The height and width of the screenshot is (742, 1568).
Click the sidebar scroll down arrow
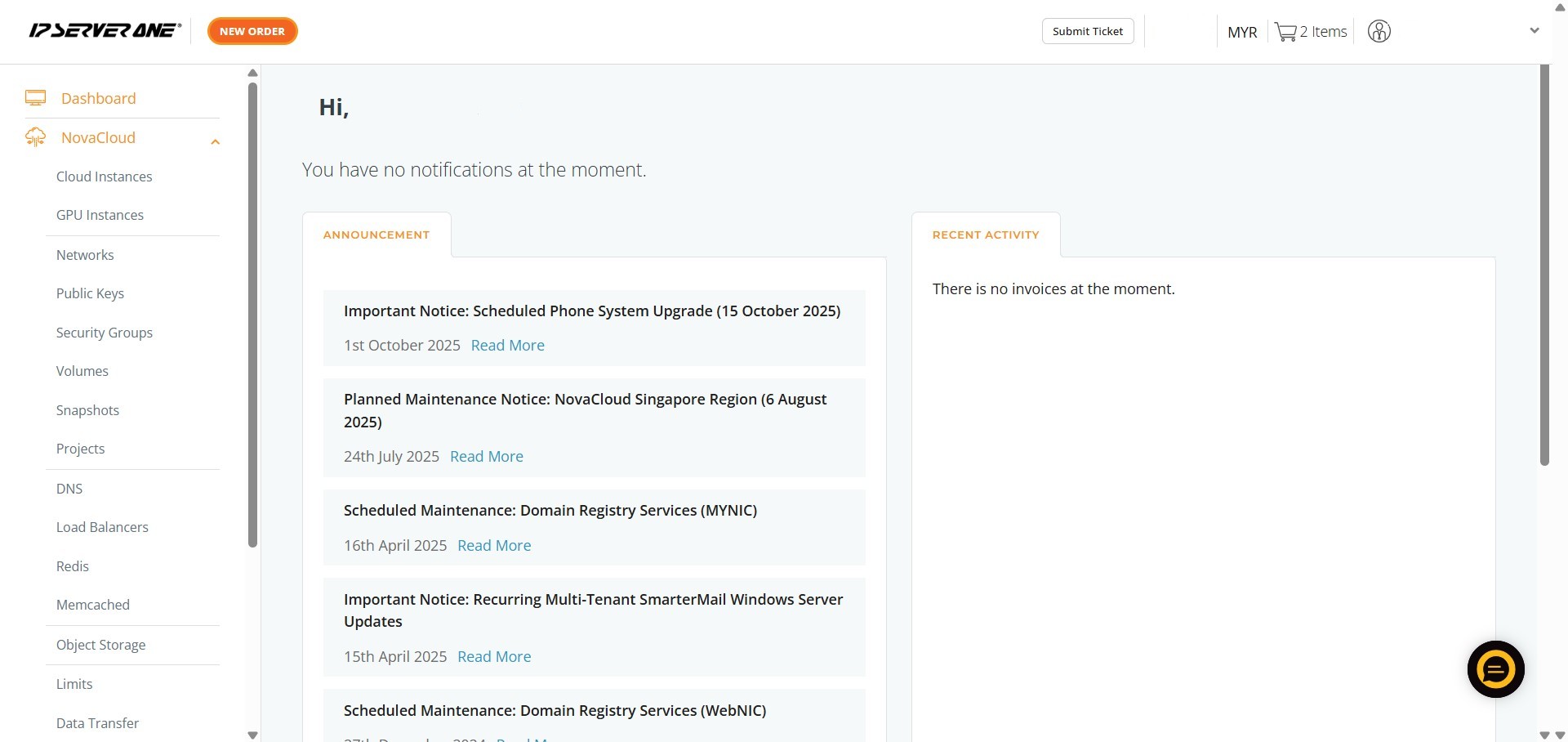pyautogui.click(x=252, y=735)
